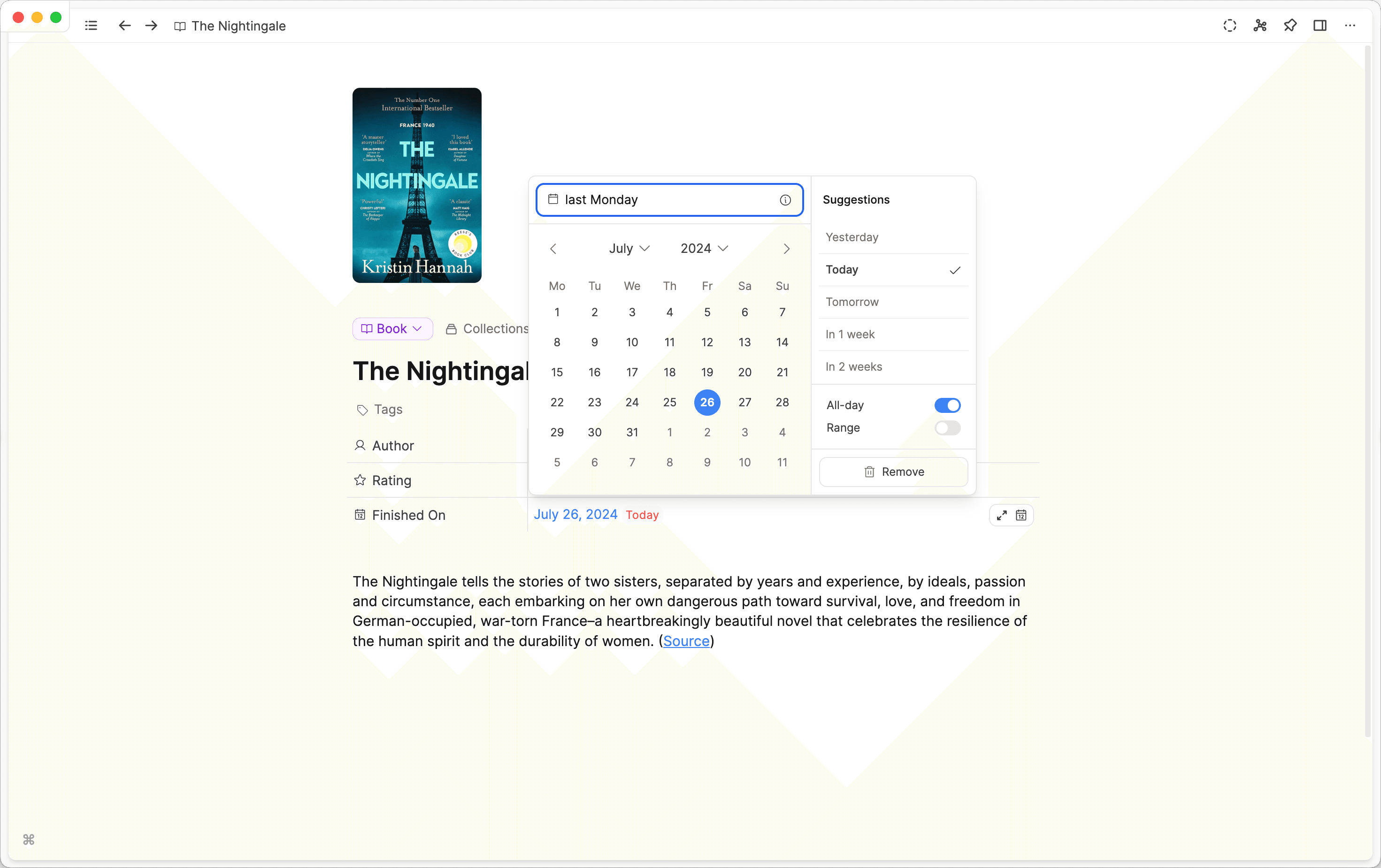Go to previous month arrow
Image resolution: width=1381 pixels, height=868 pixels.
(x=553, y=249)
